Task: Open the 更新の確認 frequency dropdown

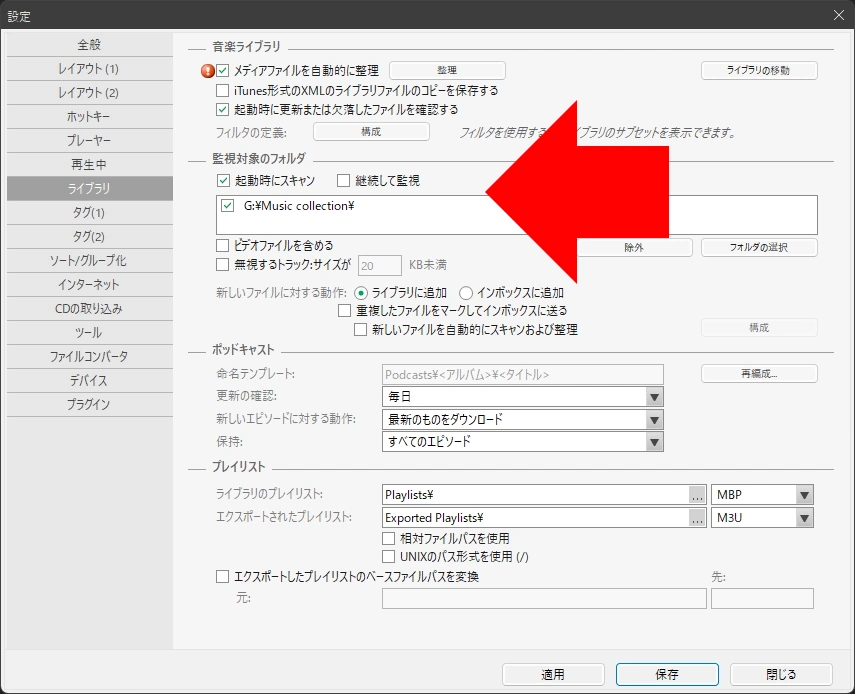Action: click(654, 397)
